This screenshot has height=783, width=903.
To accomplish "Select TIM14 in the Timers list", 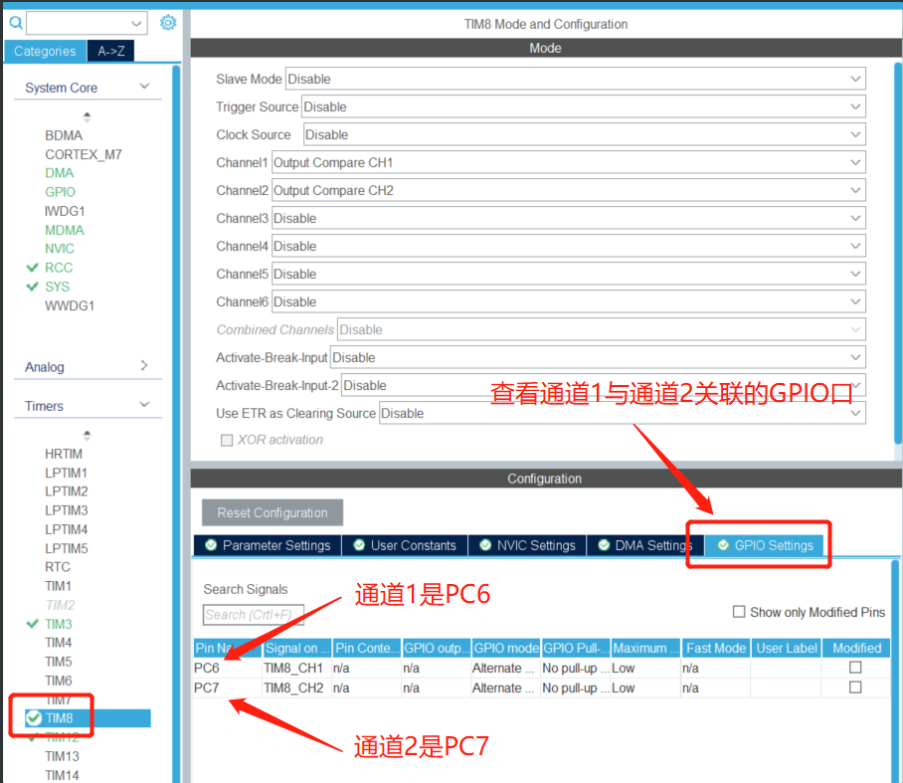I will tap(62, 775).
